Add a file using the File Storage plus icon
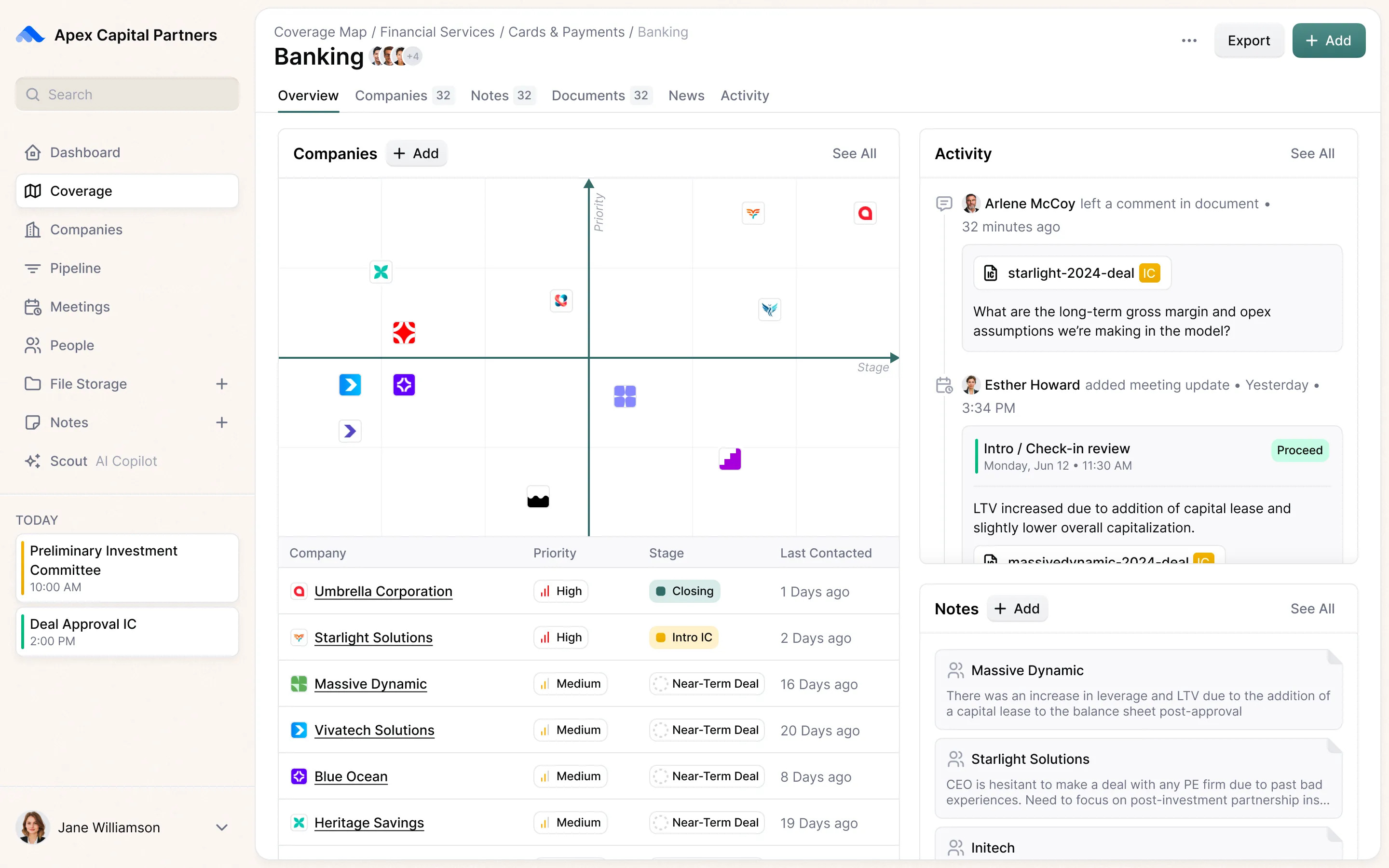1389x868 pixels. click(x=222, y=384)
